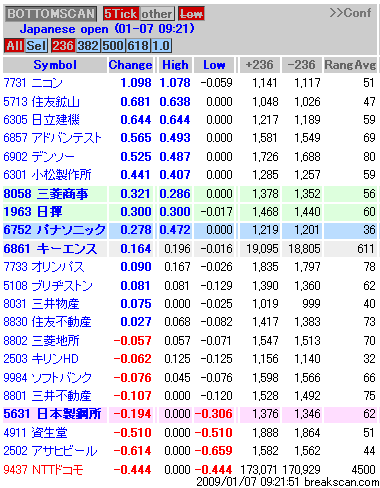This screenshot has width=380, height=488.
Task: Open stock 9984 ソフトバンク
Action: 48,378
